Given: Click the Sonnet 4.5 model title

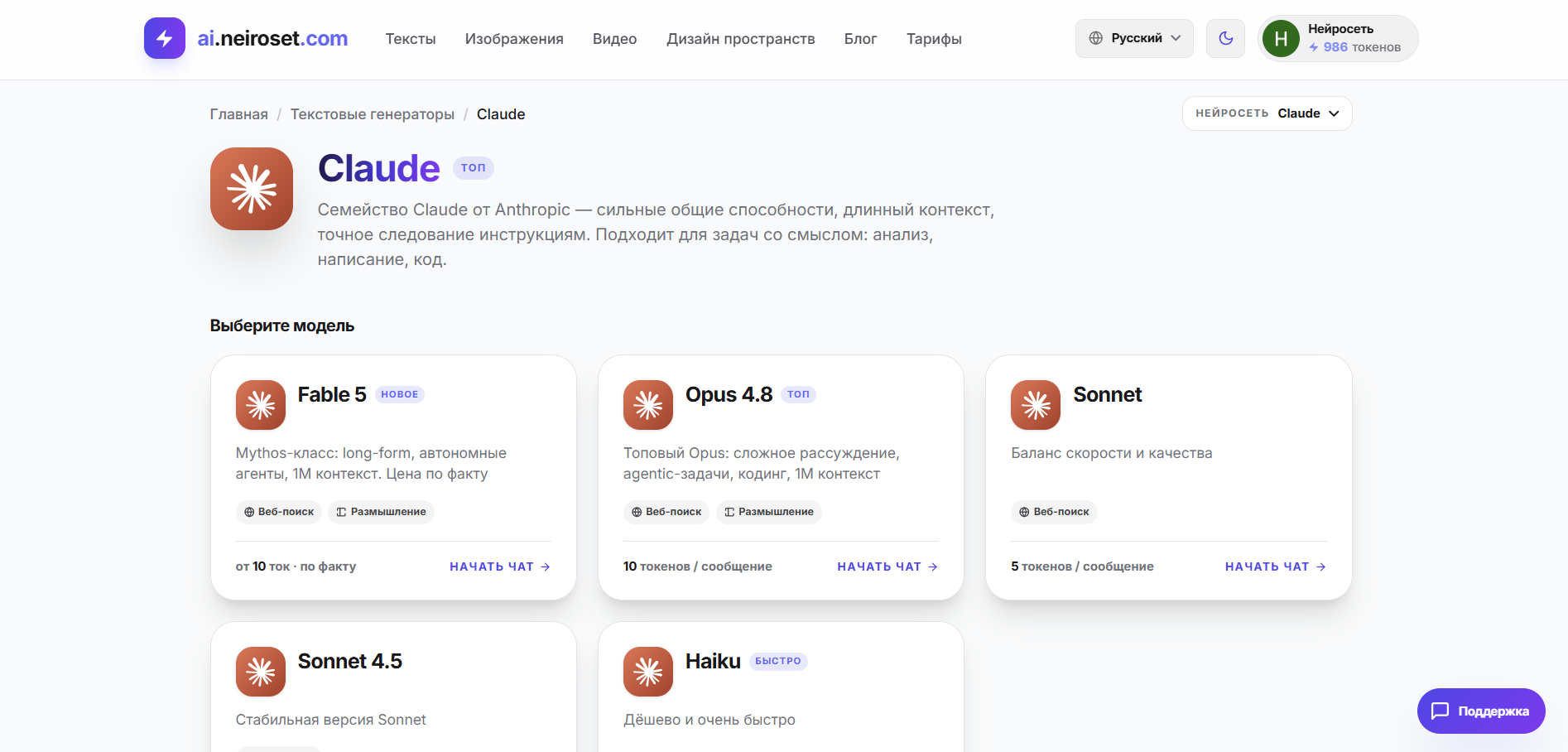Looking at the screenshot, I should tap(350, 661).
